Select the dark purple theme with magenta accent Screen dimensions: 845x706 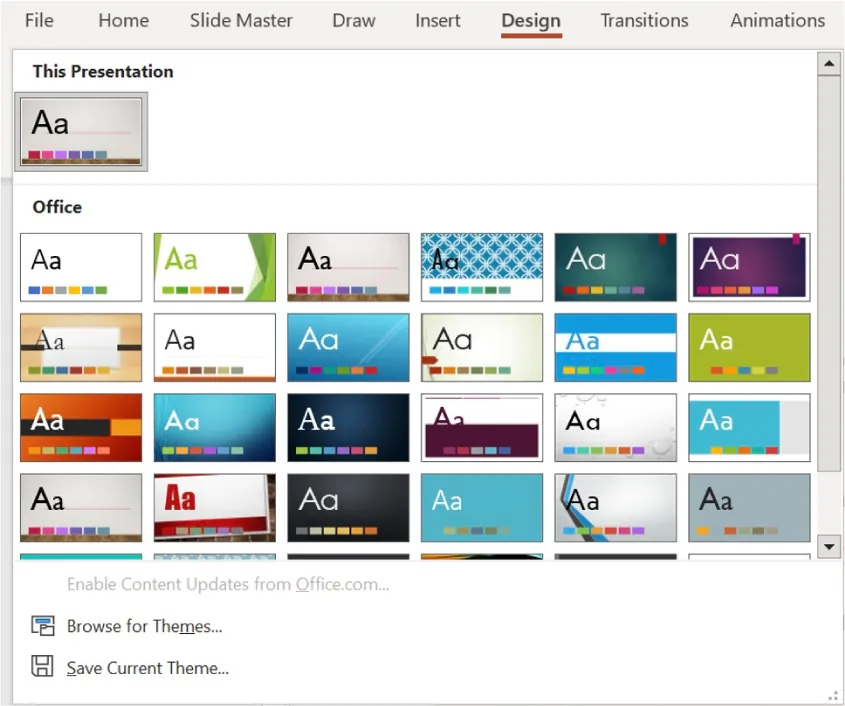click(x=748, y=267)
